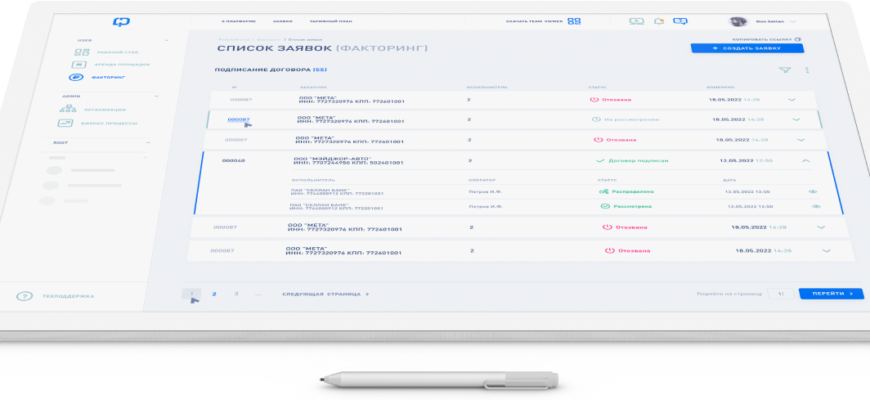Open Техподдержка support link
Viewport: 870px width, 400px height.
tap(68, 296)
